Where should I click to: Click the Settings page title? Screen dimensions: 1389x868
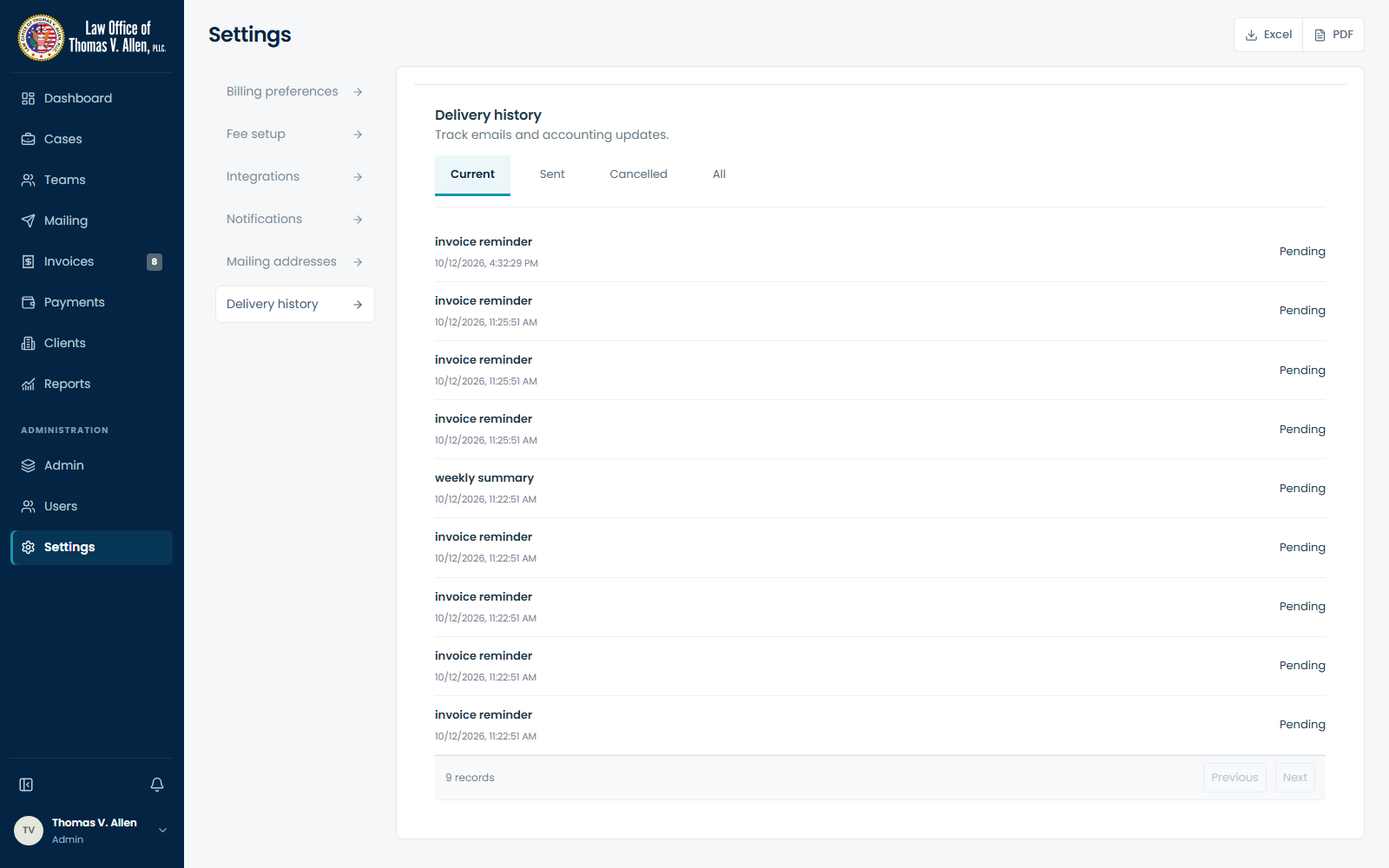[x=250, y=35]
